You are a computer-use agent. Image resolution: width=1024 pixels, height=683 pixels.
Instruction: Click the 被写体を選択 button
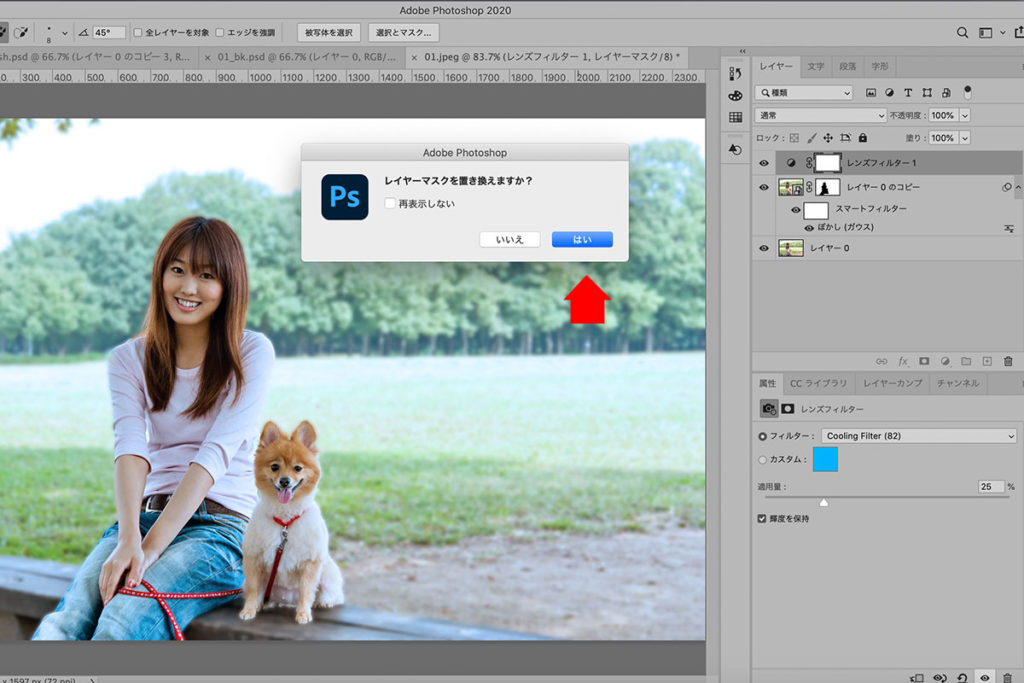(x=328, y=32)
